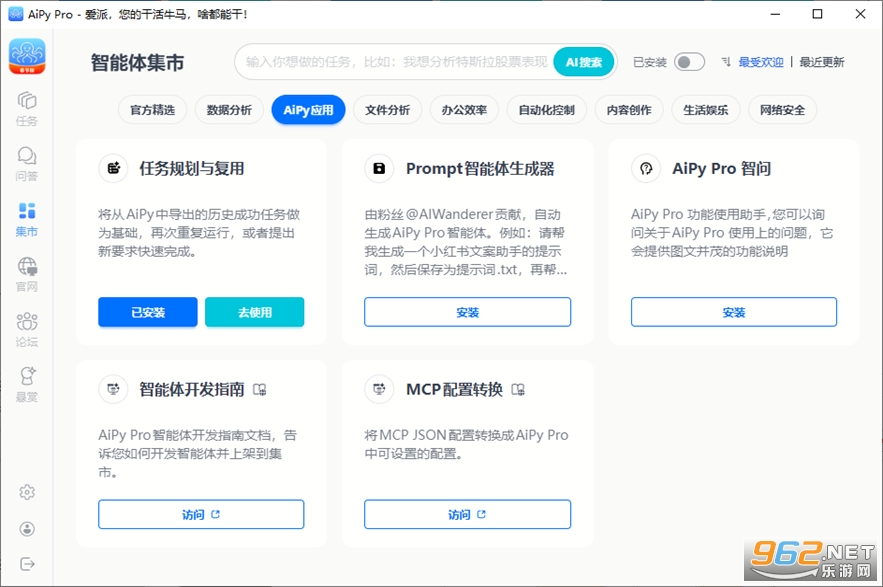
Task: Open the 问答 Q&A sidebar icon
Action: (26, 164)
